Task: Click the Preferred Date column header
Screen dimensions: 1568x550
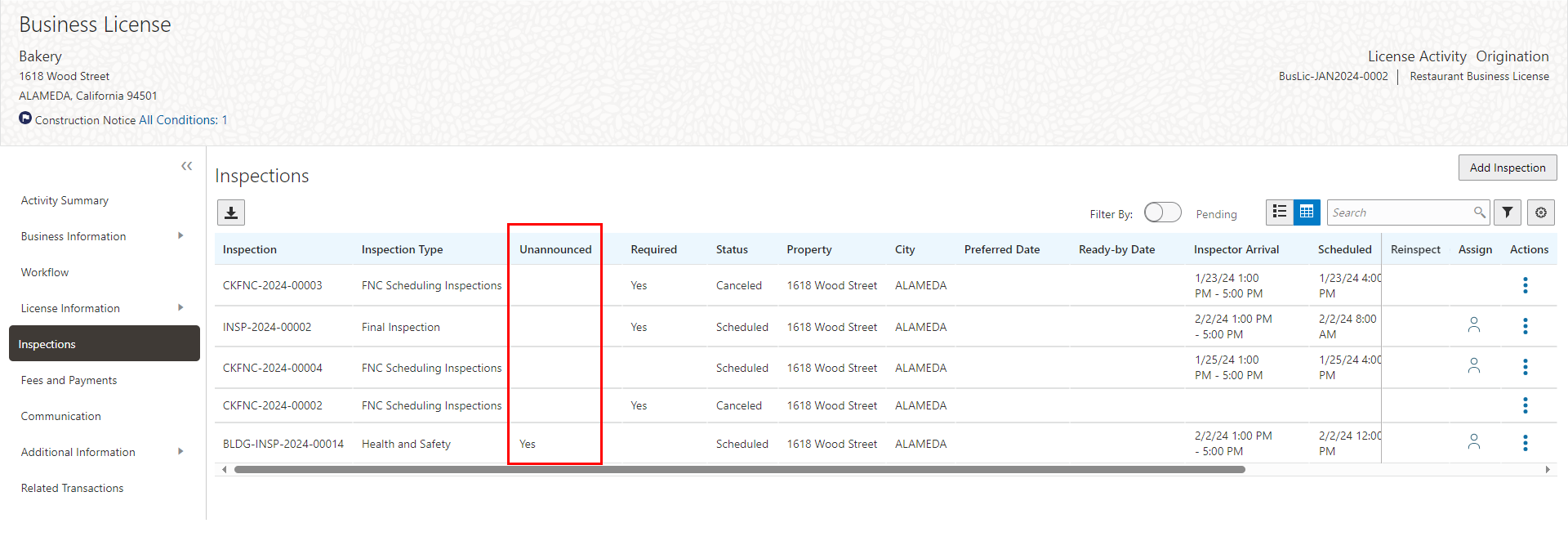Action: coord(1002,249)
